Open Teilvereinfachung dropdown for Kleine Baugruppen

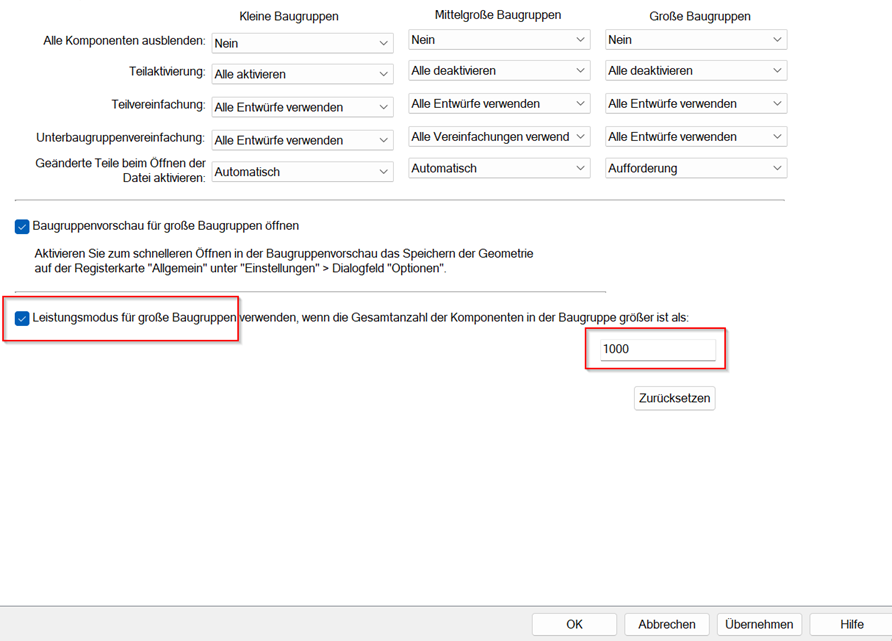(302, 107)
